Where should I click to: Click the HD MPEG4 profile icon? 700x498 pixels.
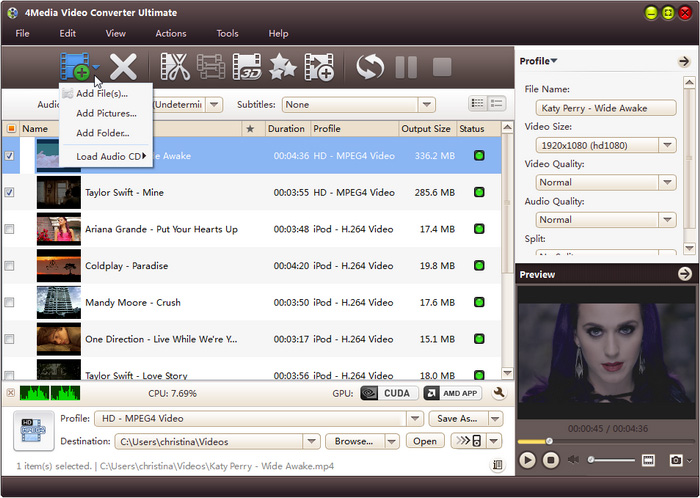[34, 431]
